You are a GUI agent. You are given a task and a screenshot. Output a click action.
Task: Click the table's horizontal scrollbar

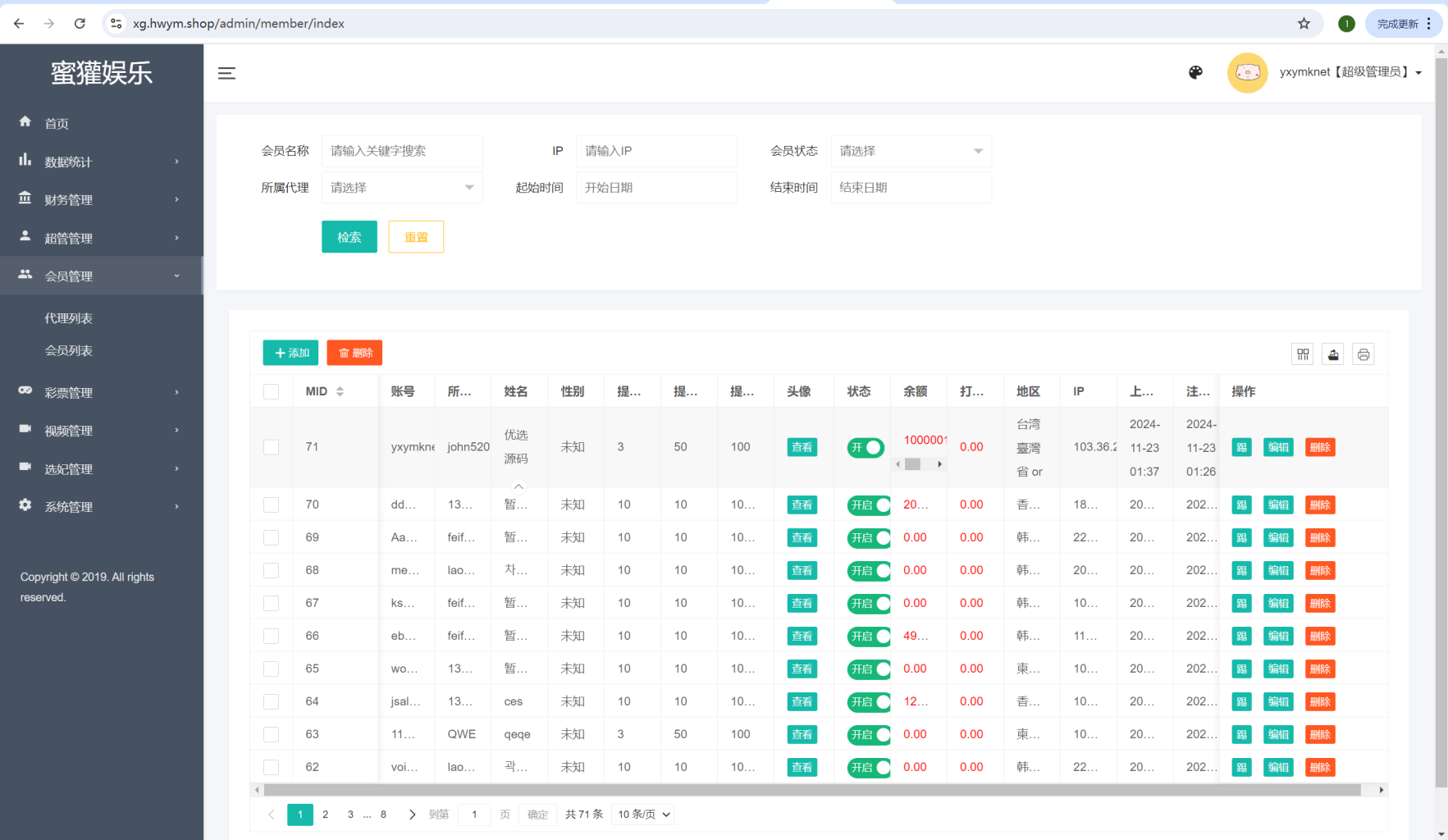coord(812,790)
